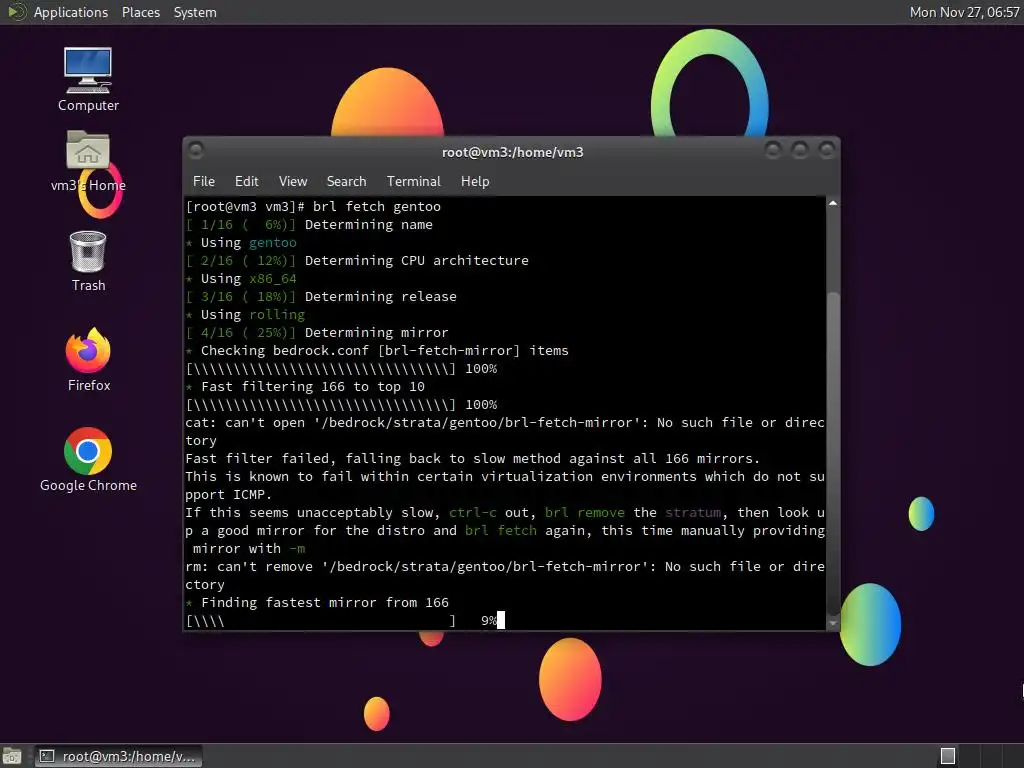
Task: Launch Google Chrome from the desktop
Action: (x=88, y=460)
